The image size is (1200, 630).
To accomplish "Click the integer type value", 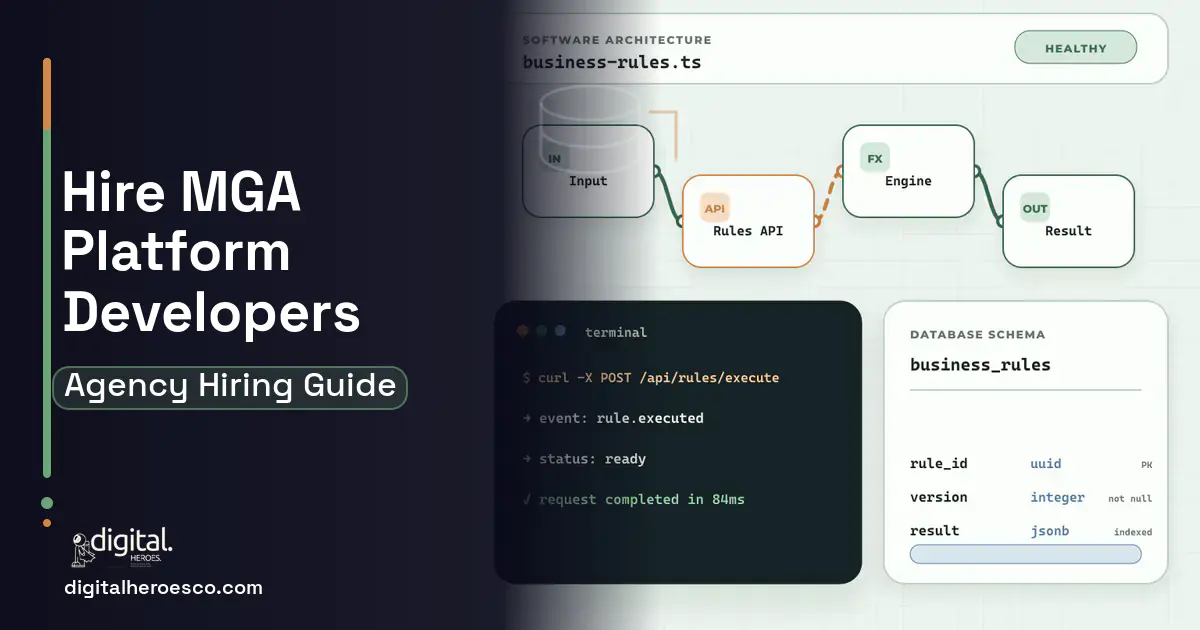I will tap(1057, 497).
